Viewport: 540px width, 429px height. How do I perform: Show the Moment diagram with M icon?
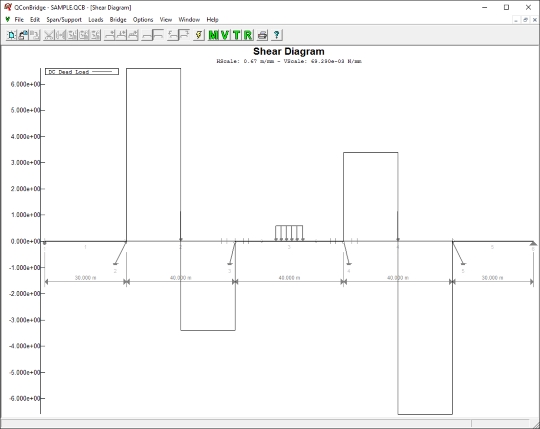coord(214,35)
